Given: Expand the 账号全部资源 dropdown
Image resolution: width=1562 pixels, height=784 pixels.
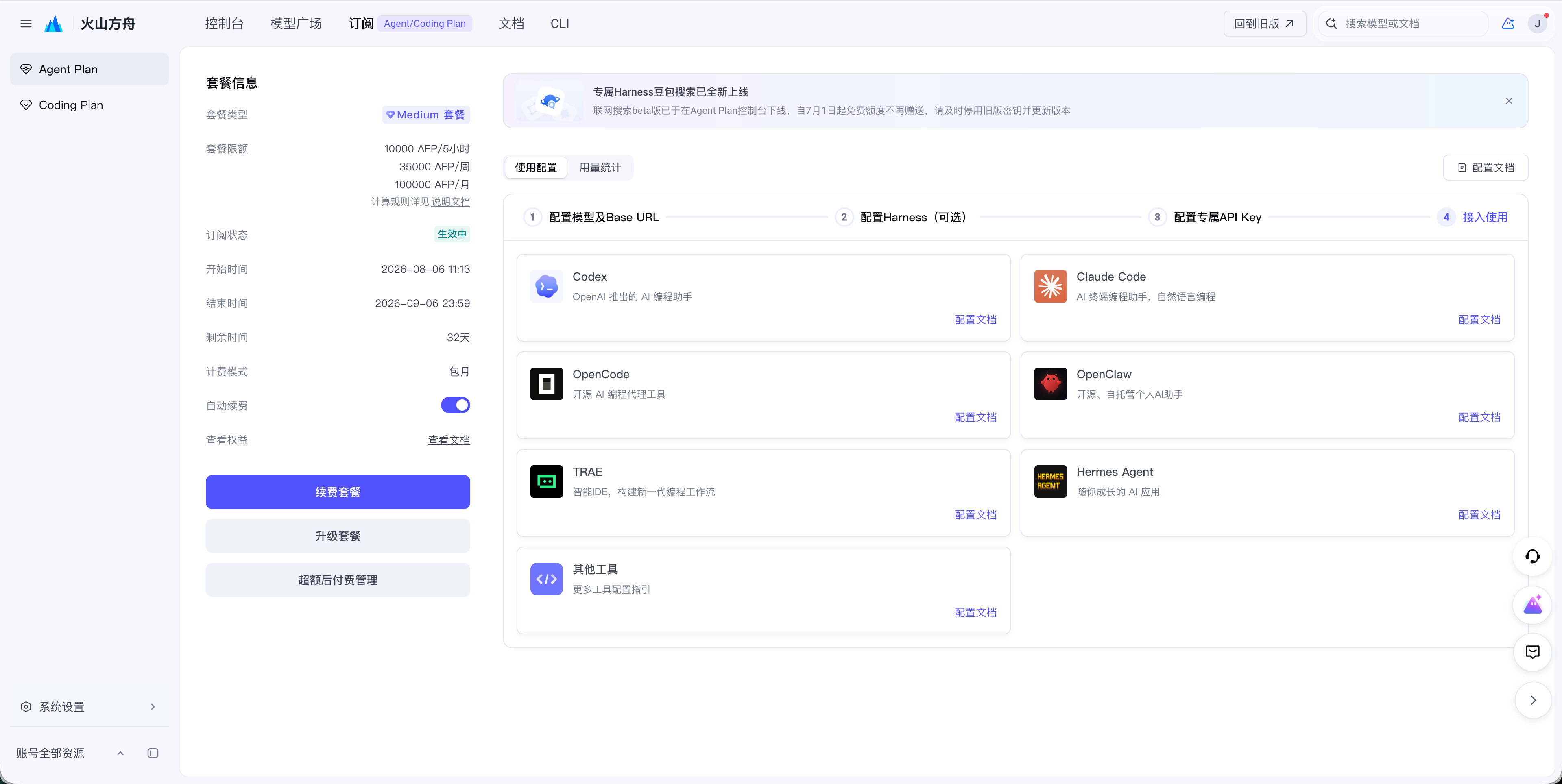Looking at the screenshot, I should (120, 753).
